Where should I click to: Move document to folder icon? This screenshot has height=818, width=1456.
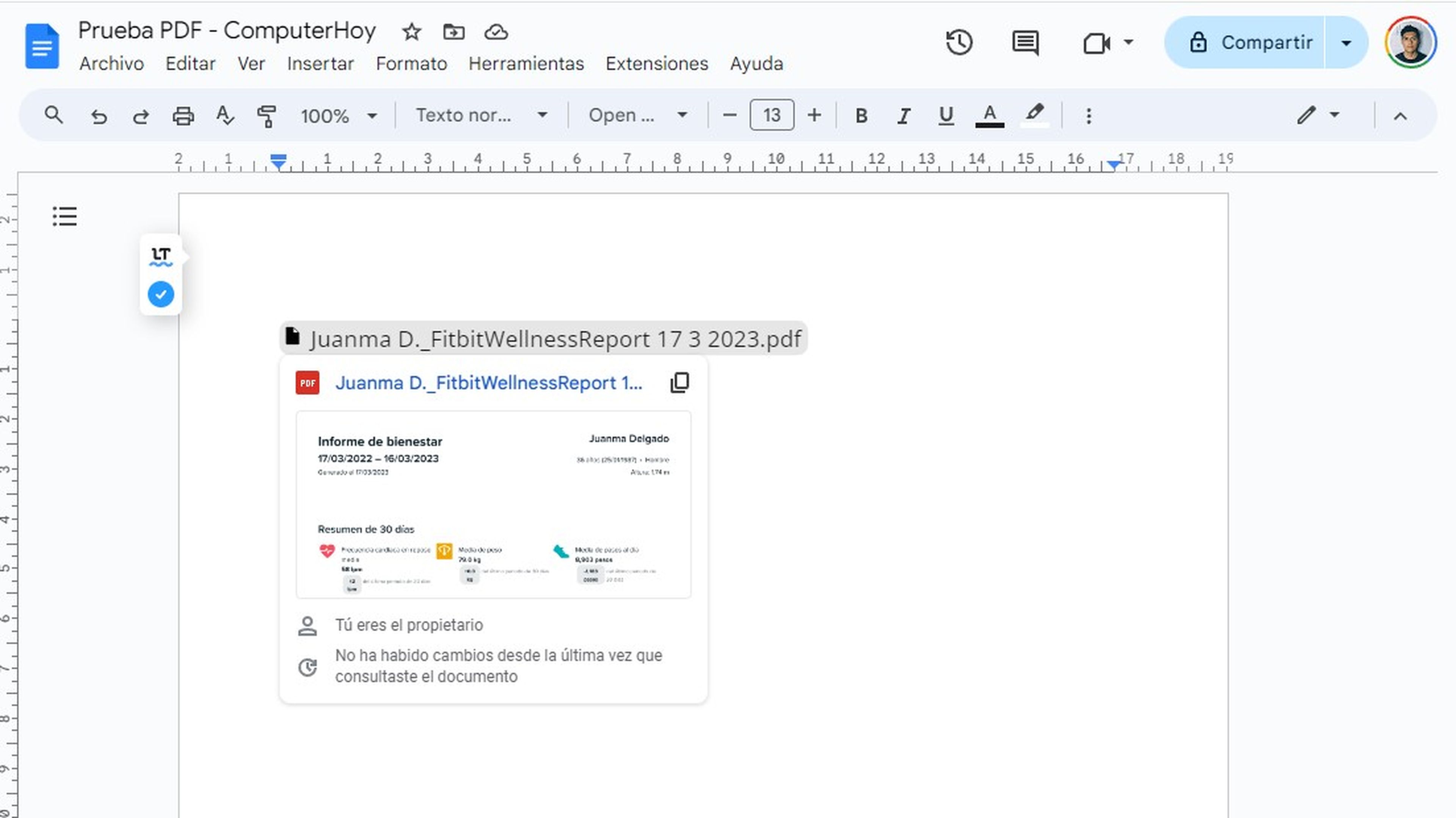click(453, 32)
